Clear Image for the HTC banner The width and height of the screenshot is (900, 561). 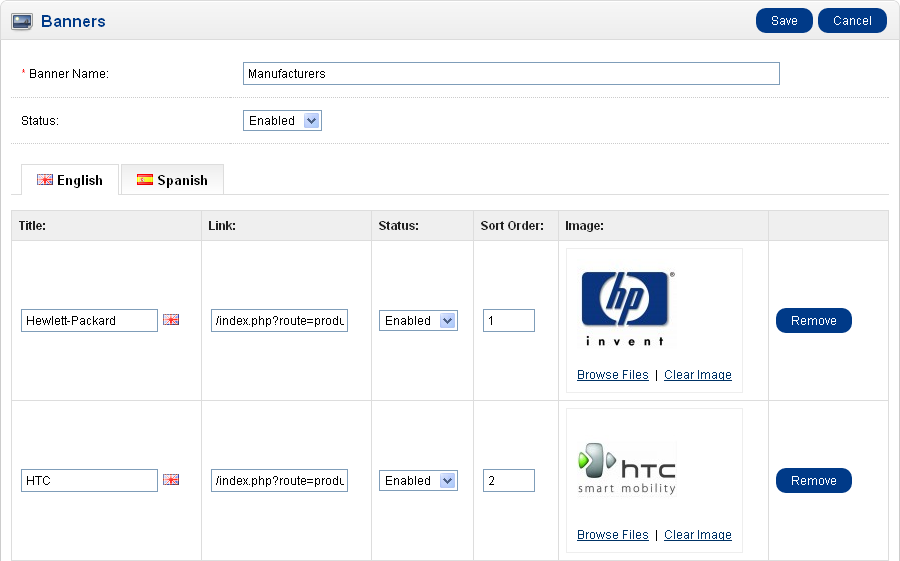coord(698,535)
